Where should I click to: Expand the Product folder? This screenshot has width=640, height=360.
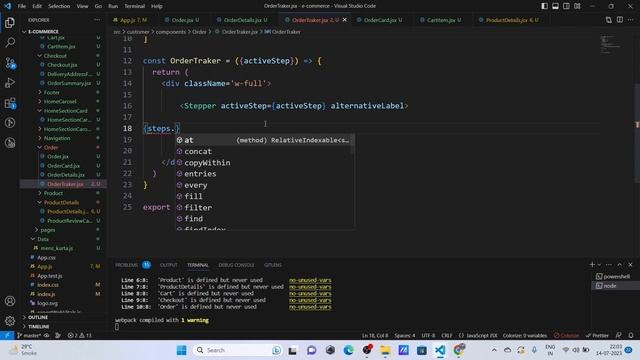53,193
